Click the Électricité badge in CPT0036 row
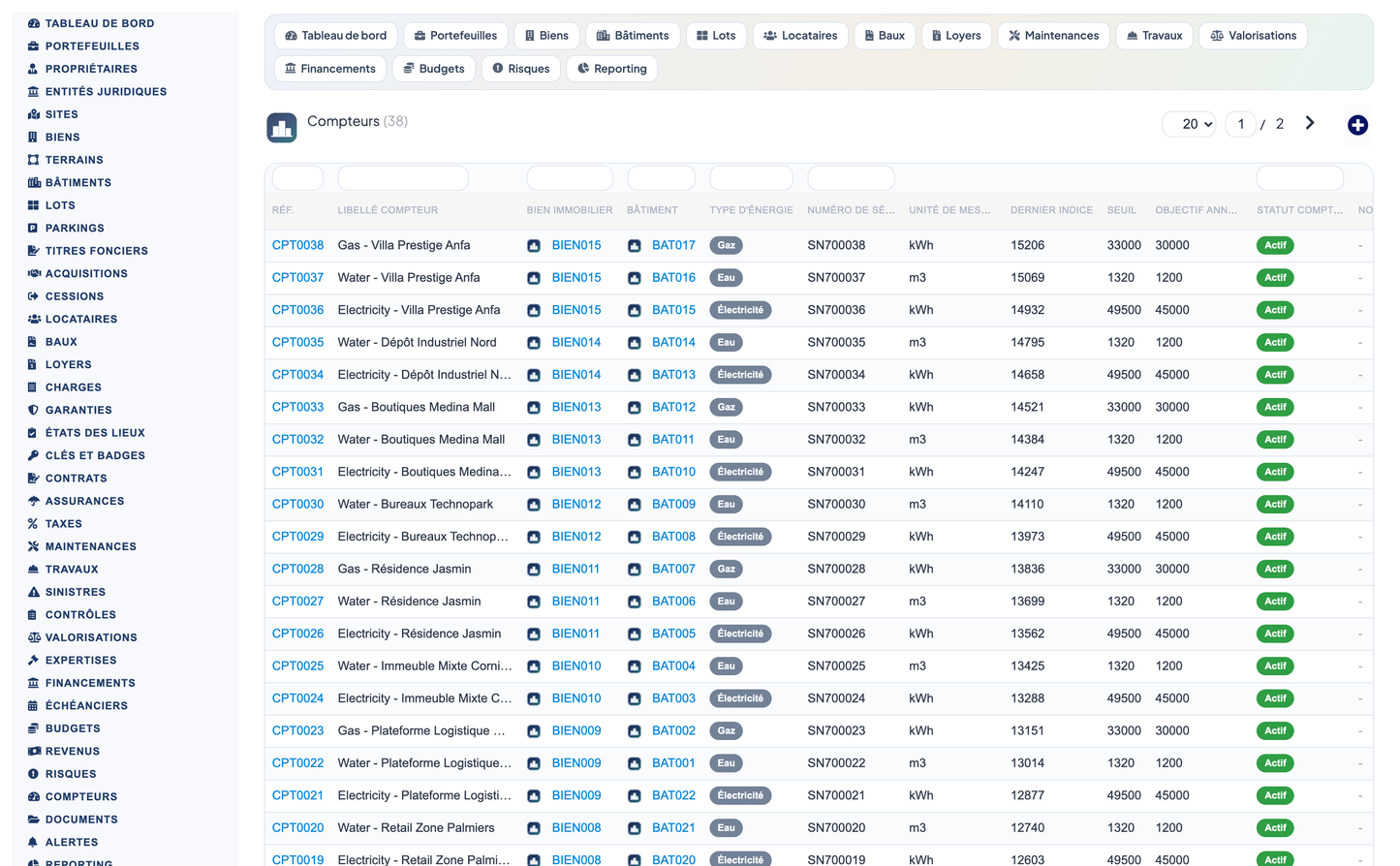 click(741, 310)
